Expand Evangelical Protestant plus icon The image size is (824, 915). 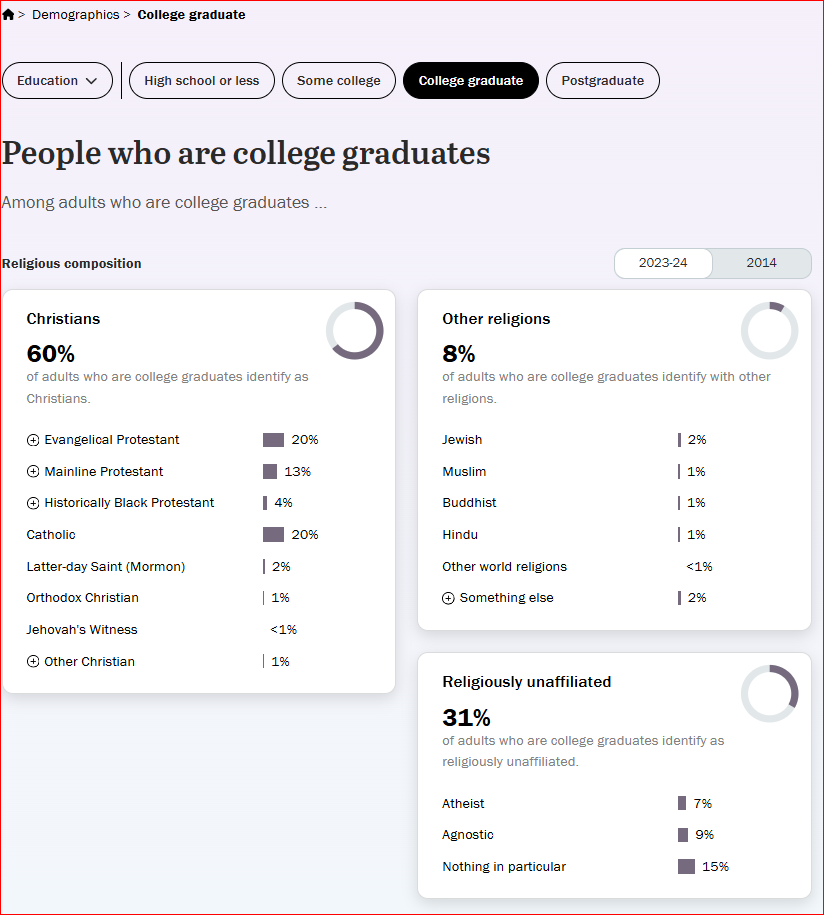(33, 440)
